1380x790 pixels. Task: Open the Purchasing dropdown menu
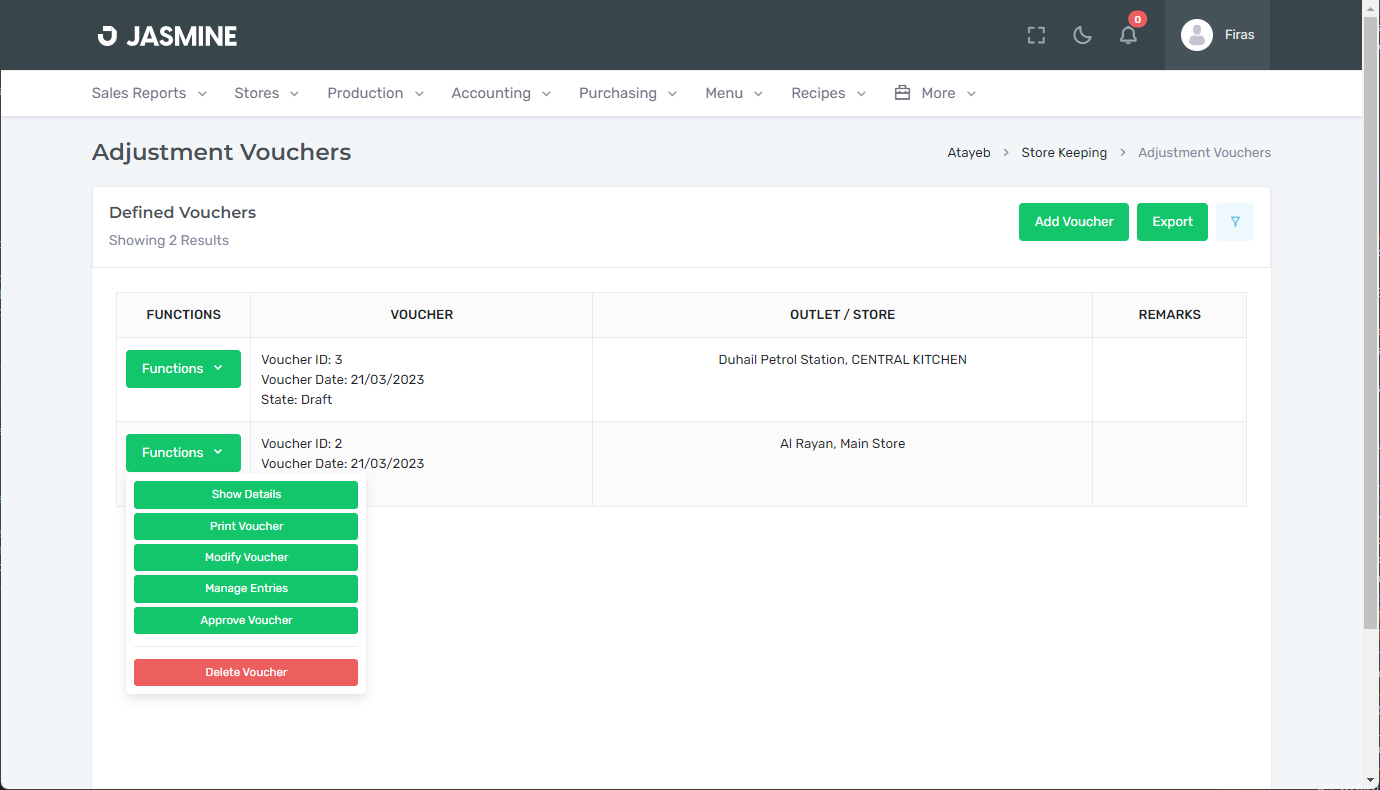click(627, 93)
